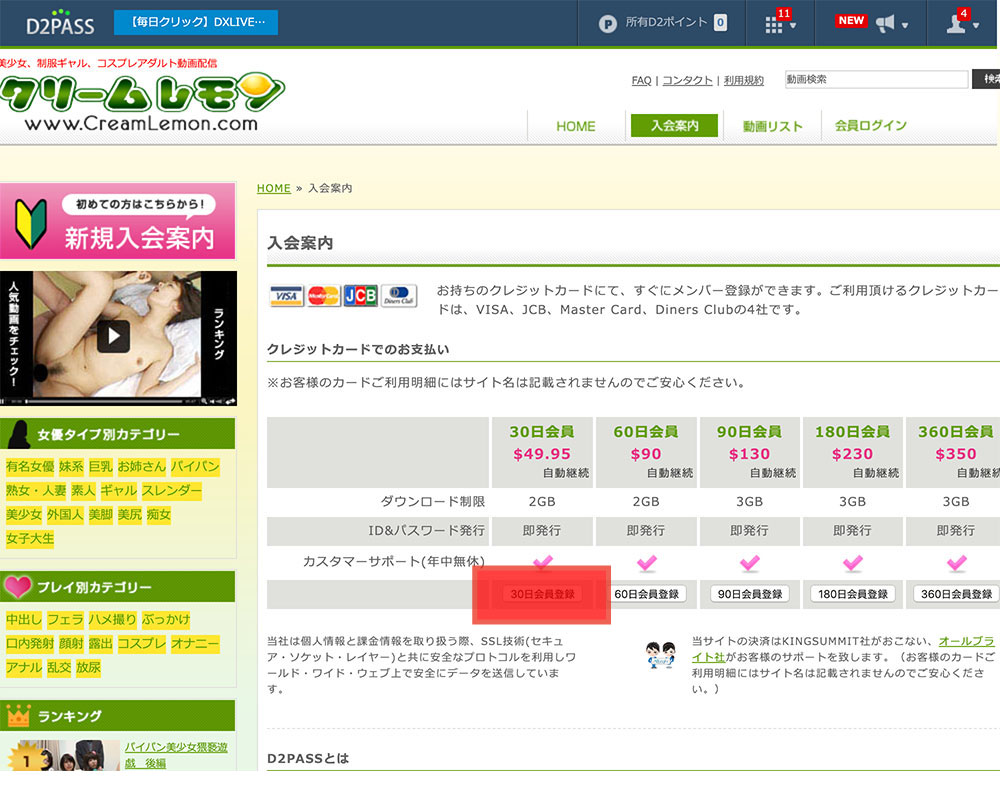Image resolution: width=1000 pixels, height=787 pixels.
Task: Click the VISA card icon
Action: coord(286,296)
